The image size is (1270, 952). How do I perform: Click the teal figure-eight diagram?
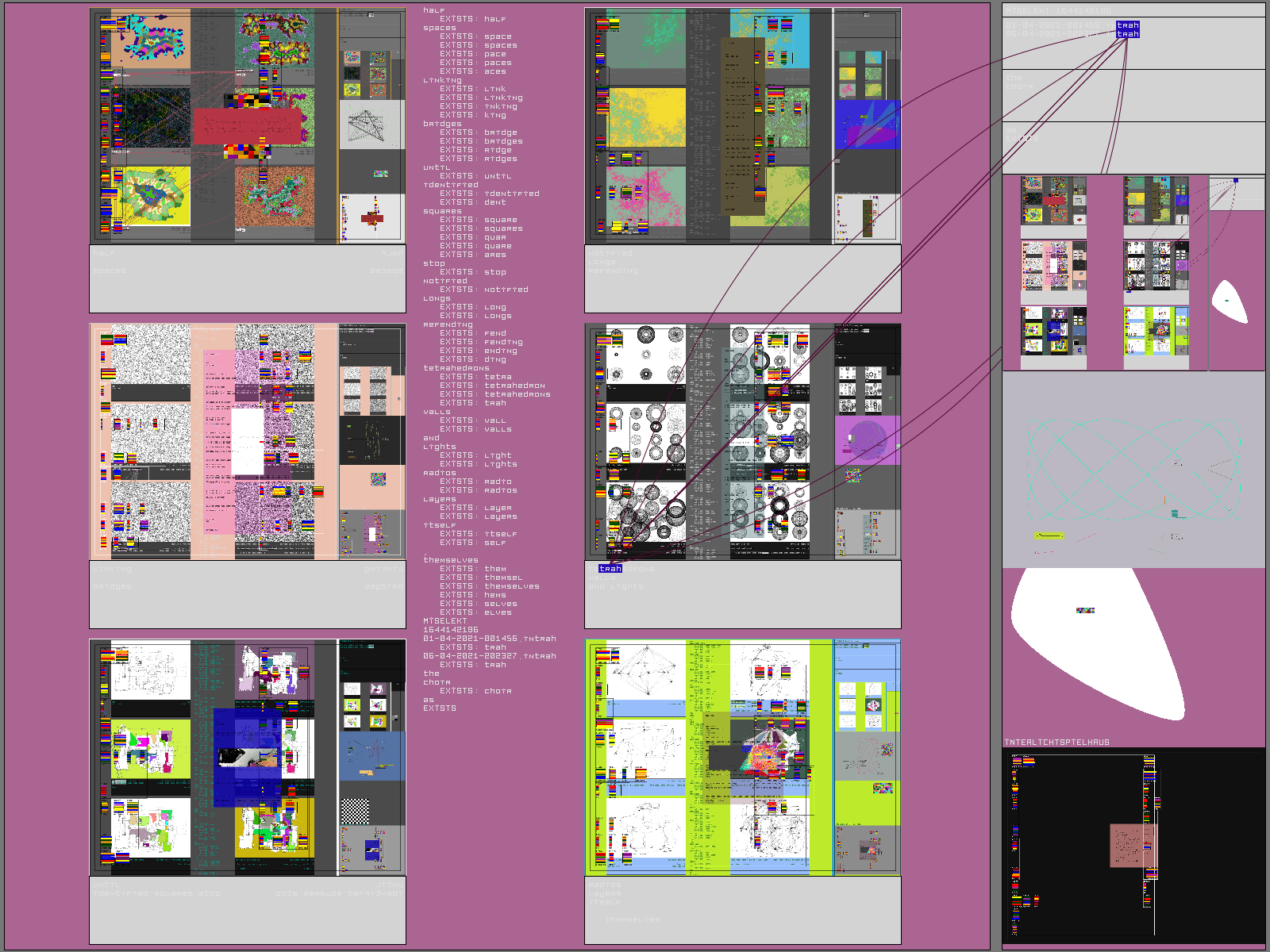click(x=1133, y=470)
